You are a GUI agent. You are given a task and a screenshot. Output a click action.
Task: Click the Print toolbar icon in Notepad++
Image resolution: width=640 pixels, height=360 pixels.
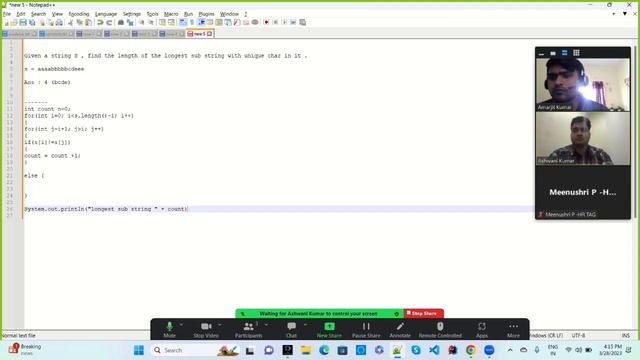pyautogui.click(x=59, y=22)
